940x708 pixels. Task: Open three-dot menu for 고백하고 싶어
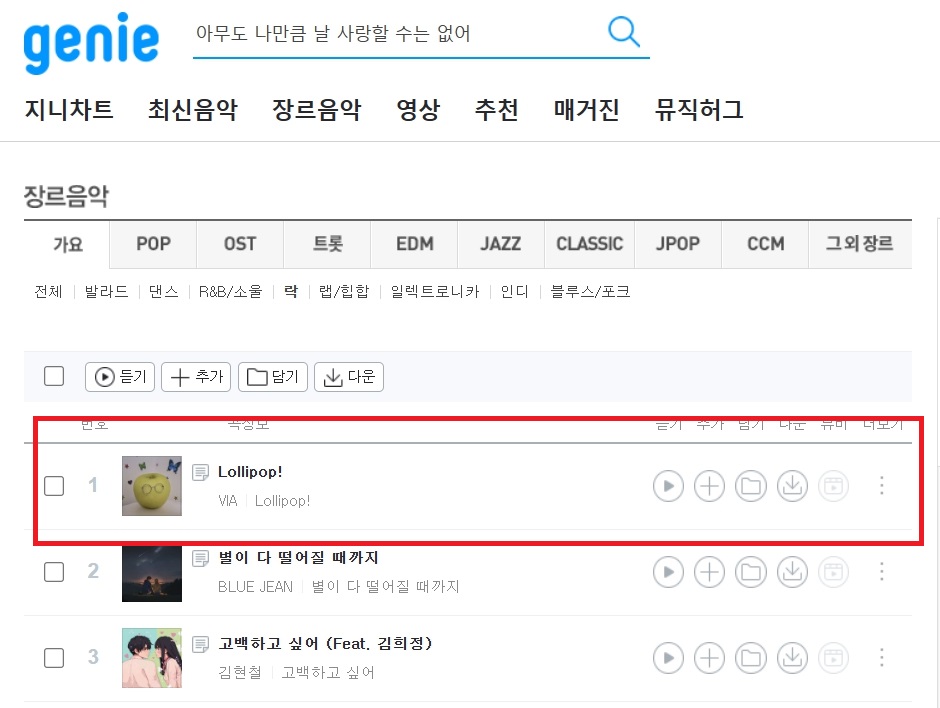881,658
